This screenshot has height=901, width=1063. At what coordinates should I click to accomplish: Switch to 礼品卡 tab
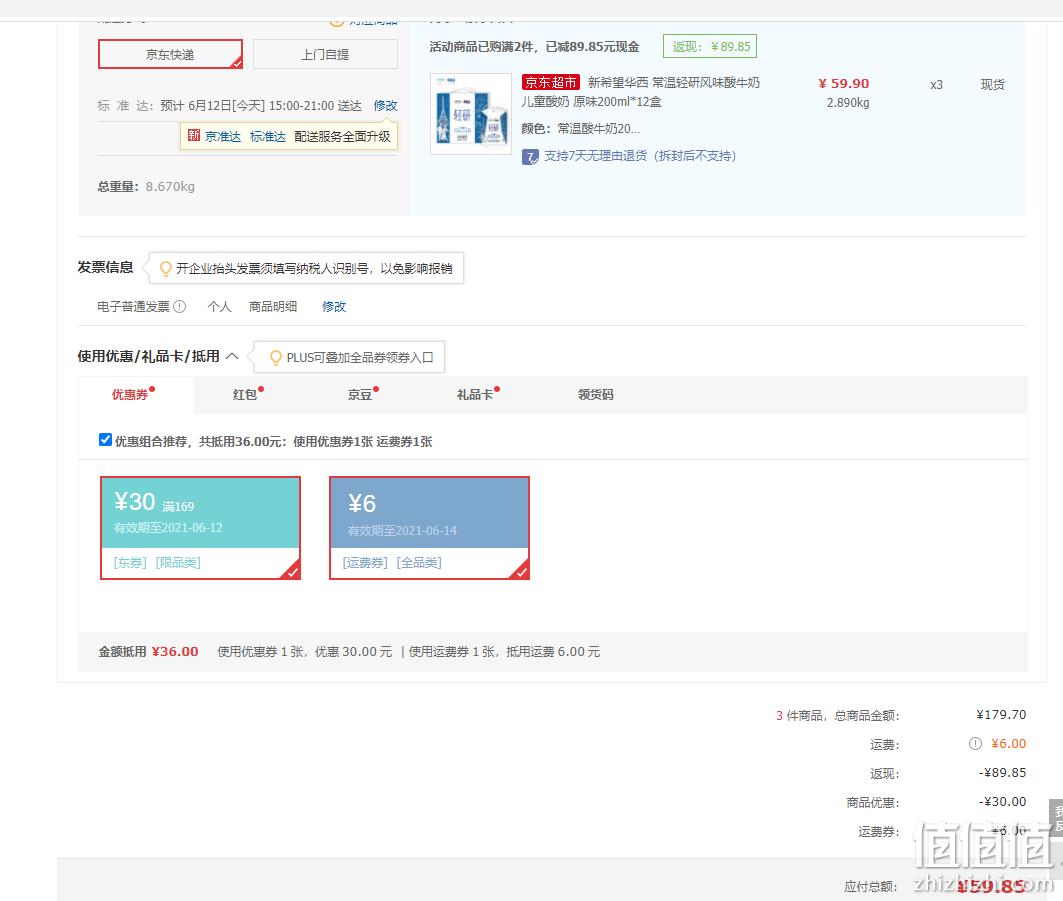coord(474,395)
